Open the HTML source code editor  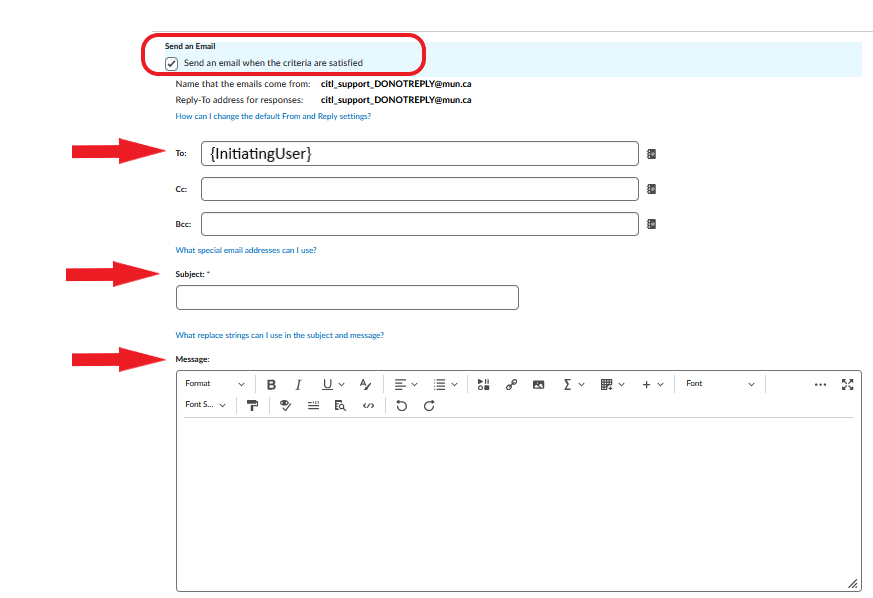click(x=368, y=405)
